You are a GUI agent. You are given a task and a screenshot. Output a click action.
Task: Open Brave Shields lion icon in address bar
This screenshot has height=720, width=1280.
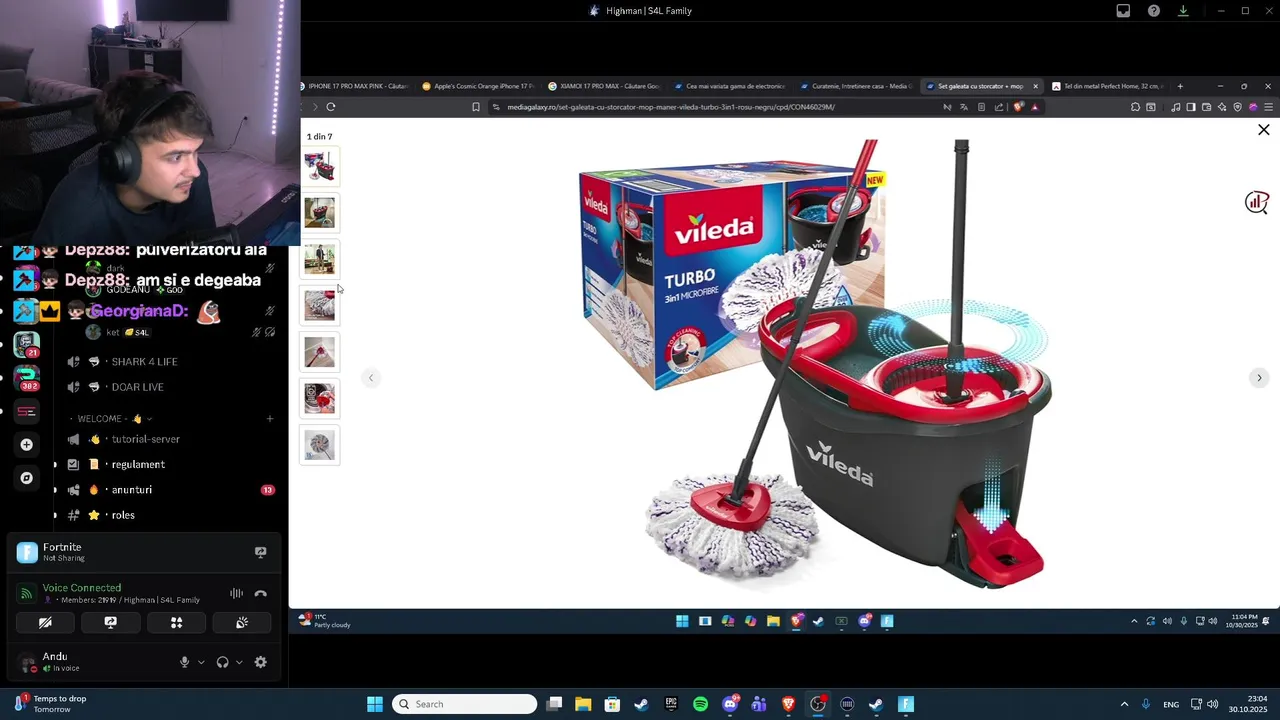(x=1018, y=107)
